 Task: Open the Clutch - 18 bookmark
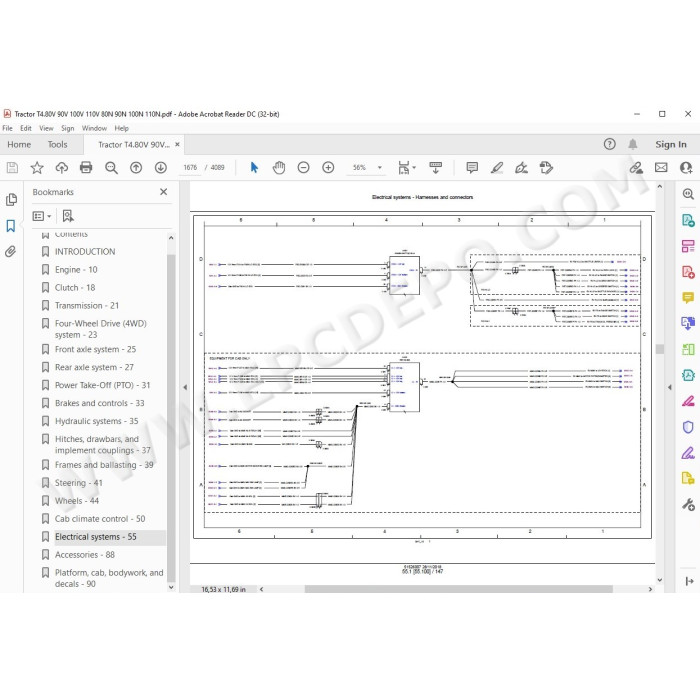(75, 288)
